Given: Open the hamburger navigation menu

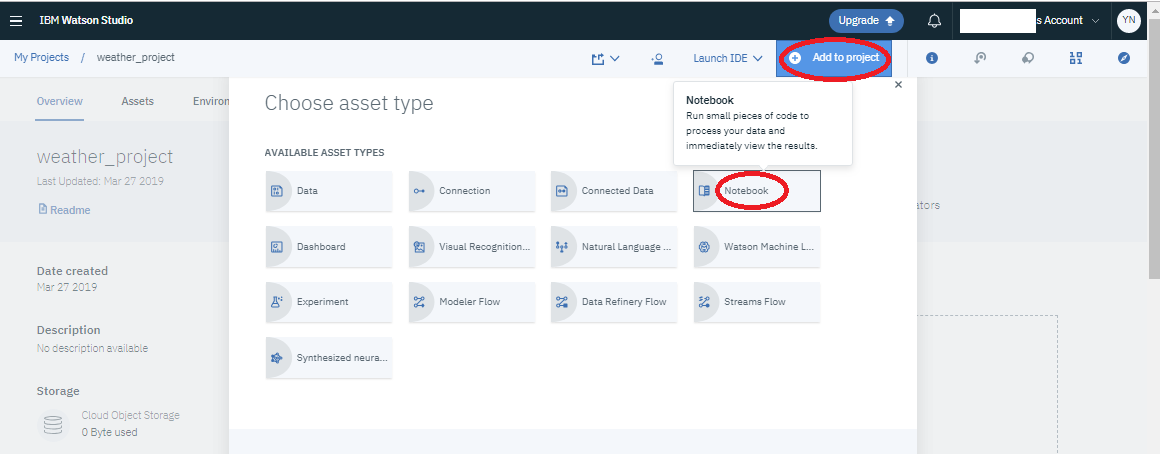Looking at the screenshot, I should pyautogui.click(x=16, y=21).
